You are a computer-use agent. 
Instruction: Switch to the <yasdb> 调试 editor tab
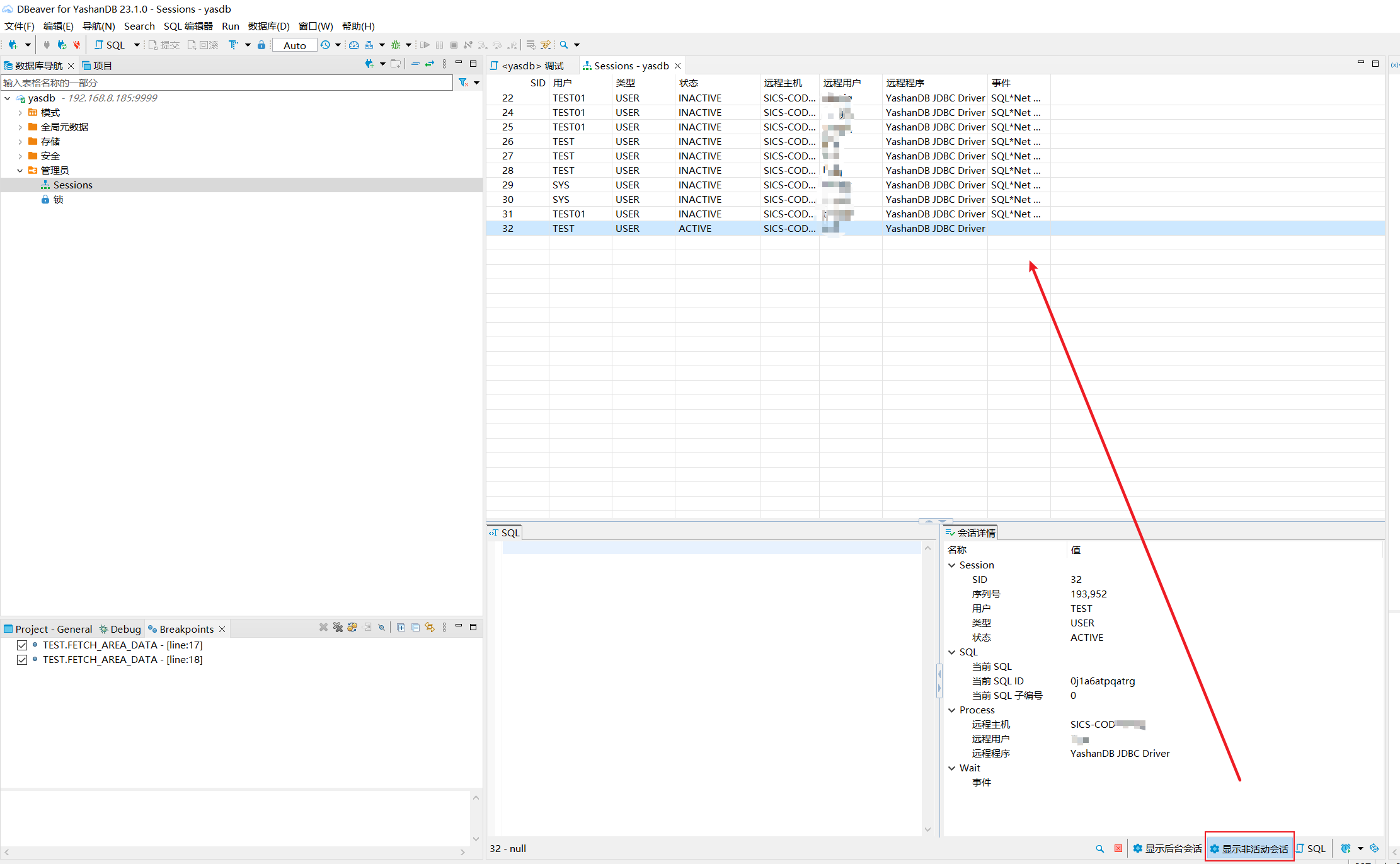coord(532,66)
